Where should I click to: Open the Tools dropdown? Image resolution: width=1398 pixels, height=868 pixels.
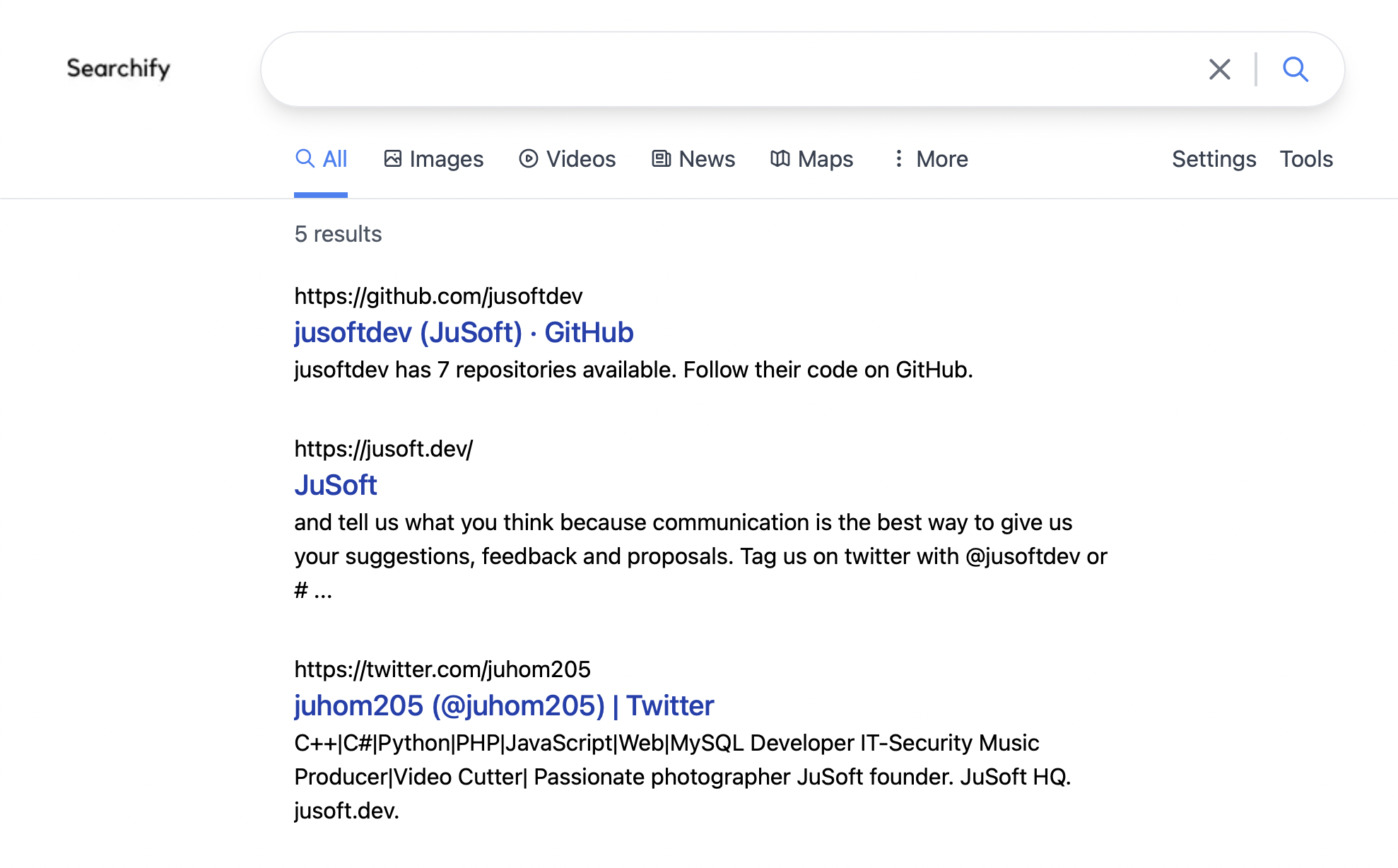(1306, 159)
